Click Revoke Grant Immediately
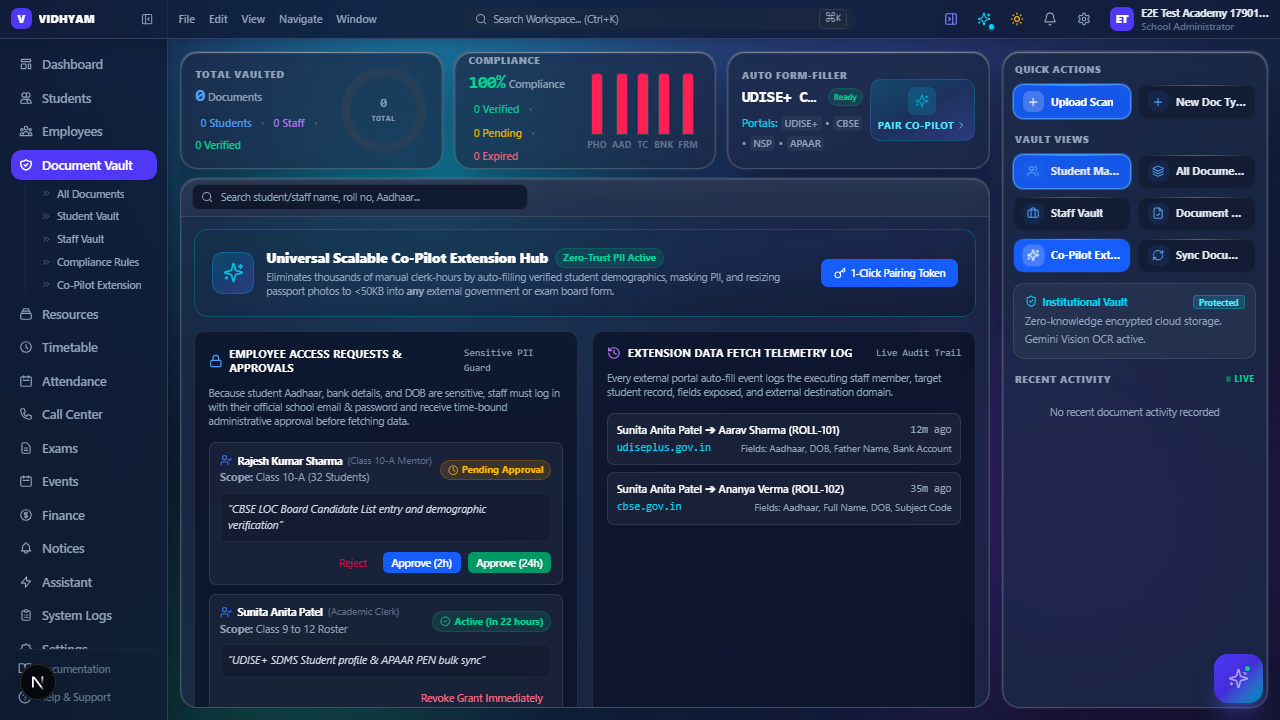Viewport: 1280px width, 720px height. pos(482,698)
